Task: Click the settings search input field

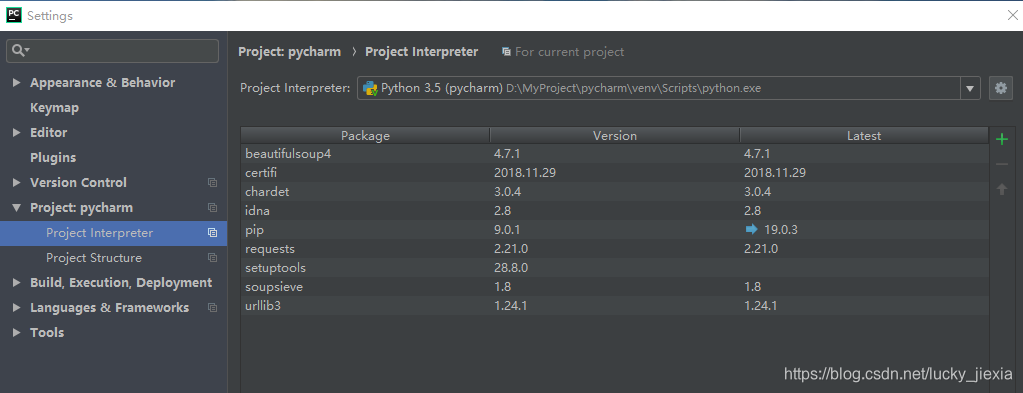Action: (x=112, y=51)
